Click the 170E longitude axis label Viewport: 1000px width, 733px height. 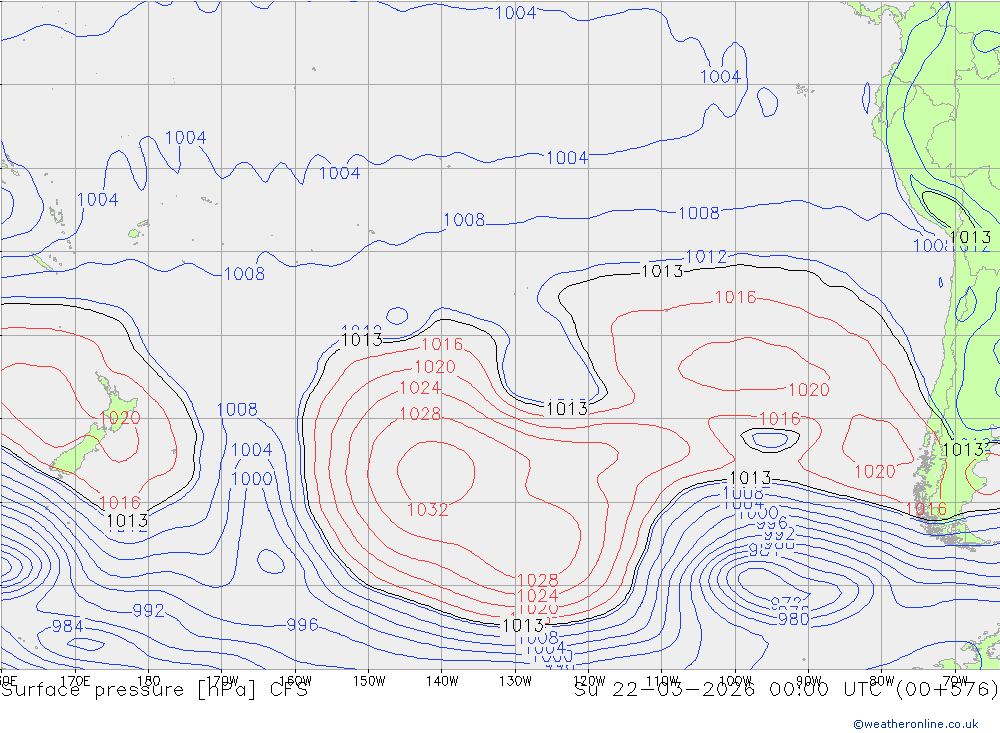pyautogui.click(x=75, y=681)
